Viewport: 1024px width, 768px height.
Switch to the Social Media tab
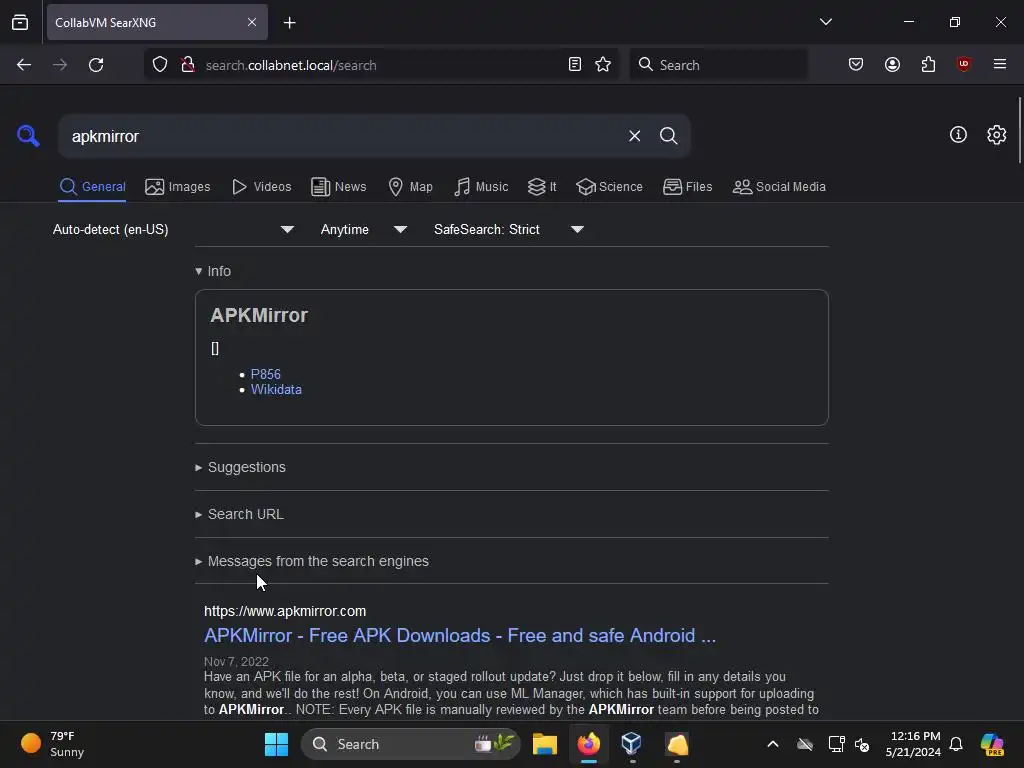pyautogui.click(x=779, y=187)
